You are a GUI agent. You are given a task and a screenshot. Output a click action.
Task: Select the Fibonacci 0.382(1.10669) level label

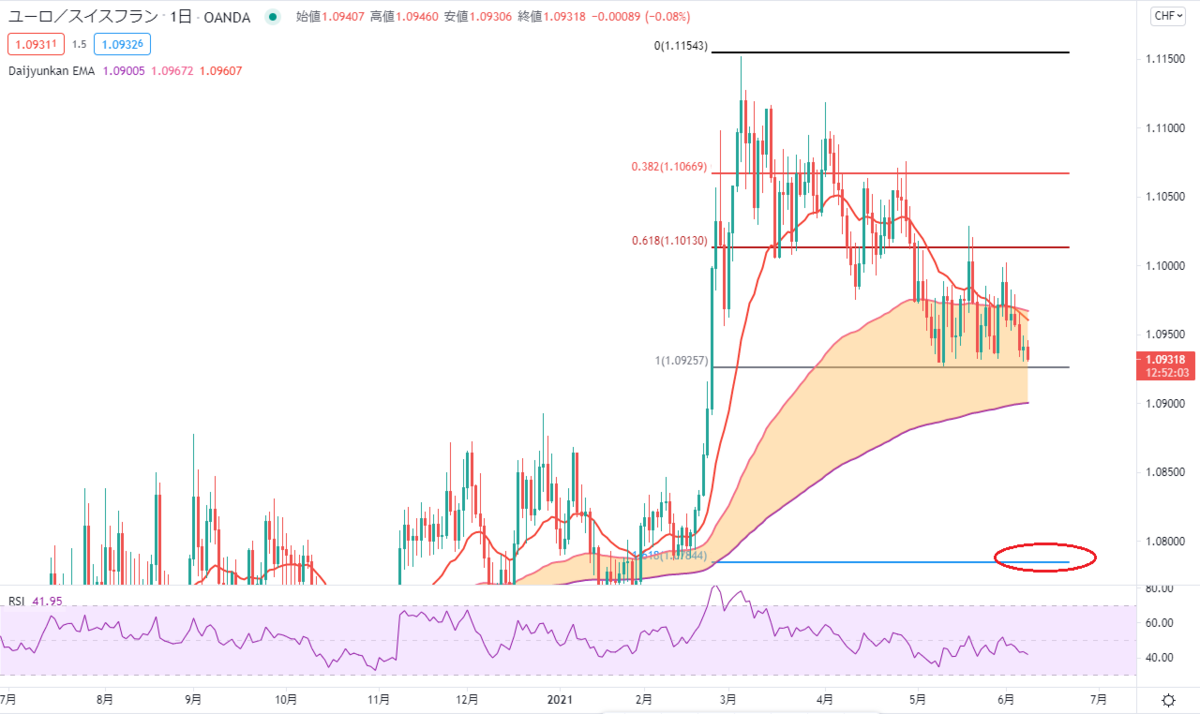coord(669,168)
